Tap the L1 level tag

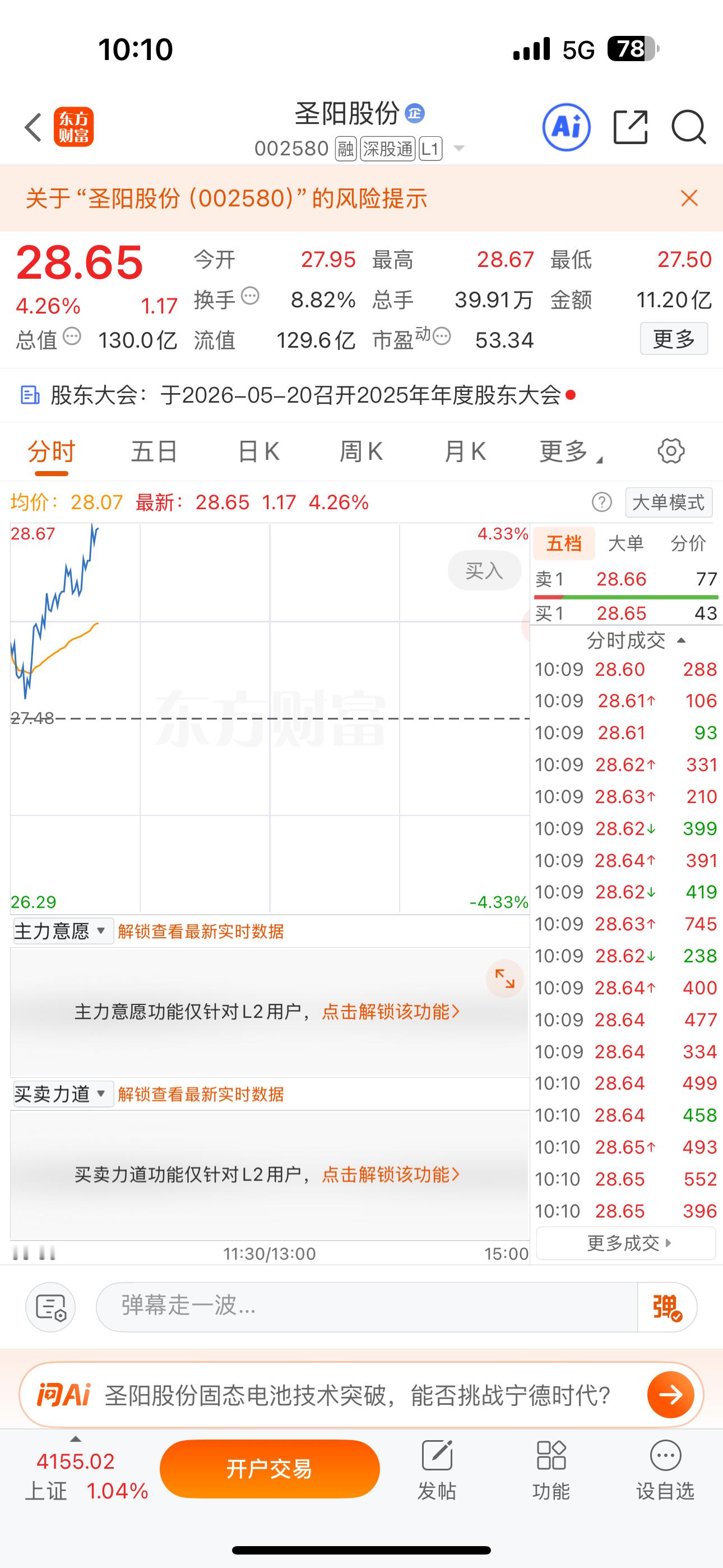[x=430, y=149]
